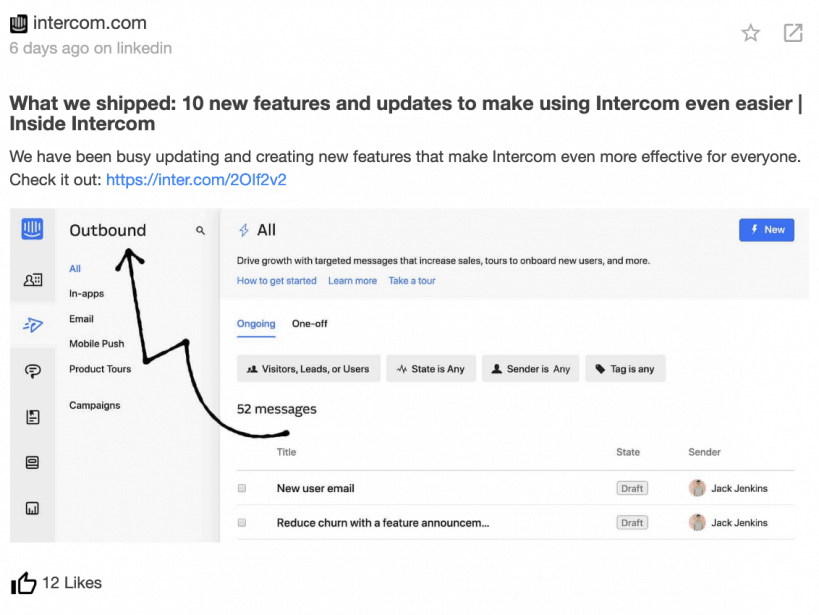Image resolution: width=819 pixels, height=615 pixels.
Task: Star this intercom.com post
Action: coord(751,33)
